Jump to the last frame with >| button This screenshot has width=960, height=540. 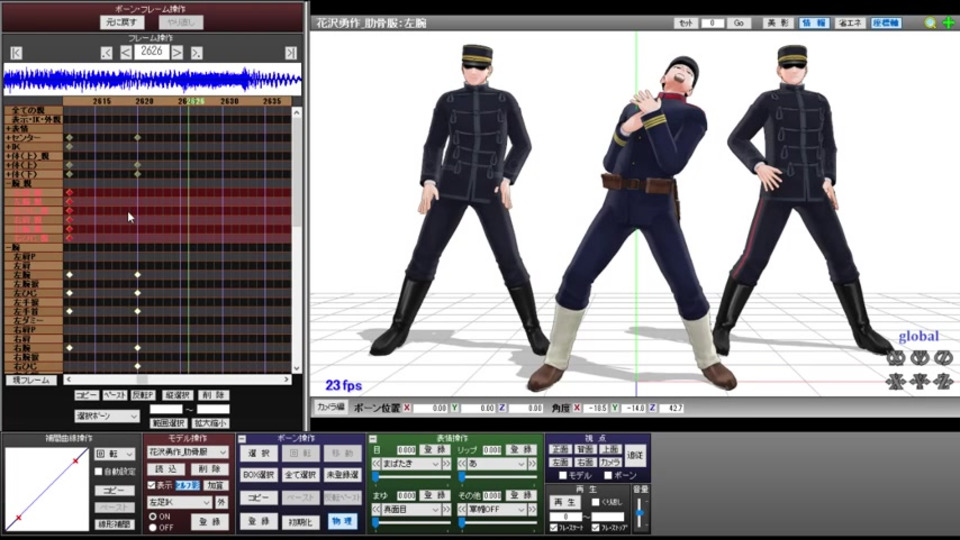click(x=291, y=53)
